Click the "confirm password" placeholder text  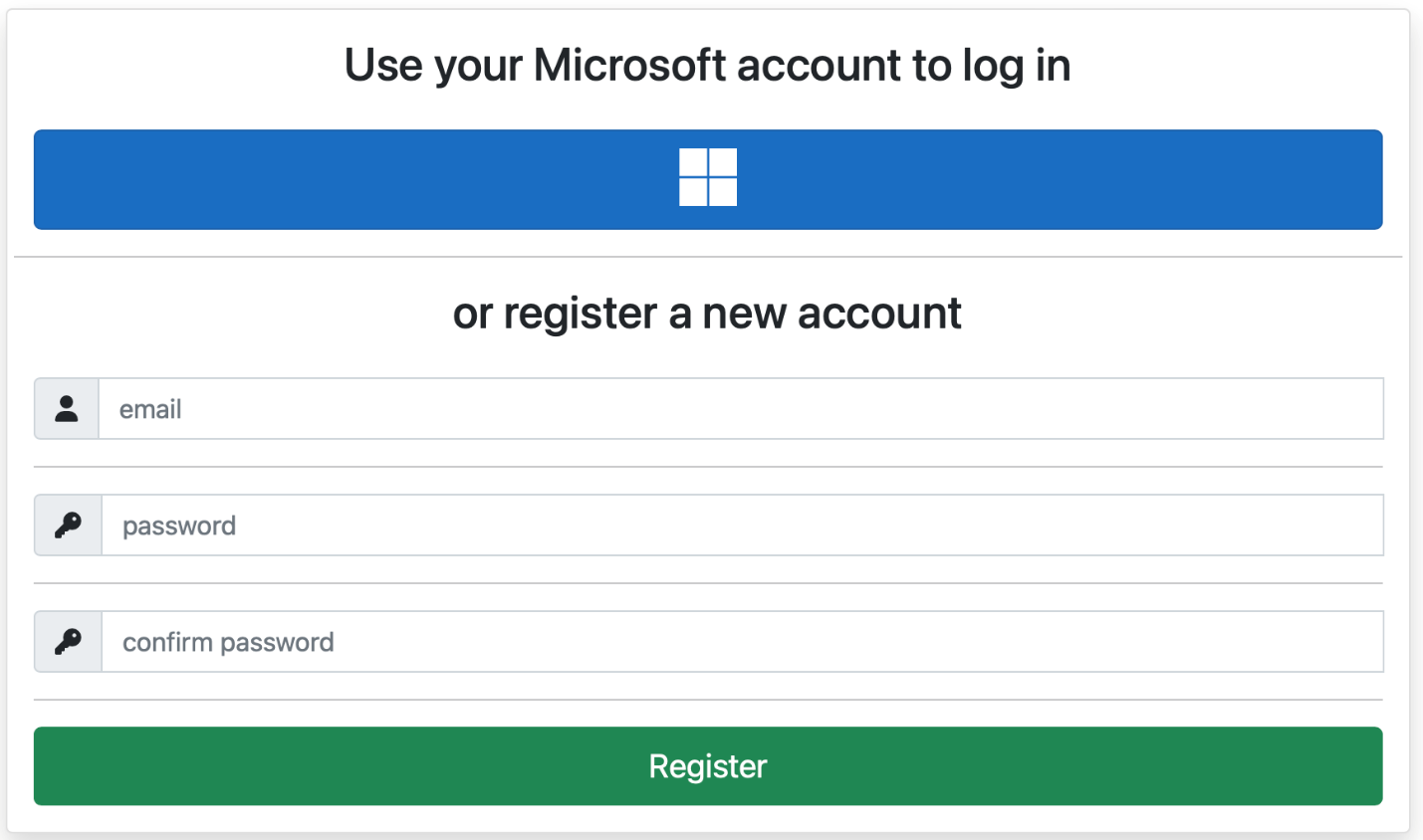[228, 642]
